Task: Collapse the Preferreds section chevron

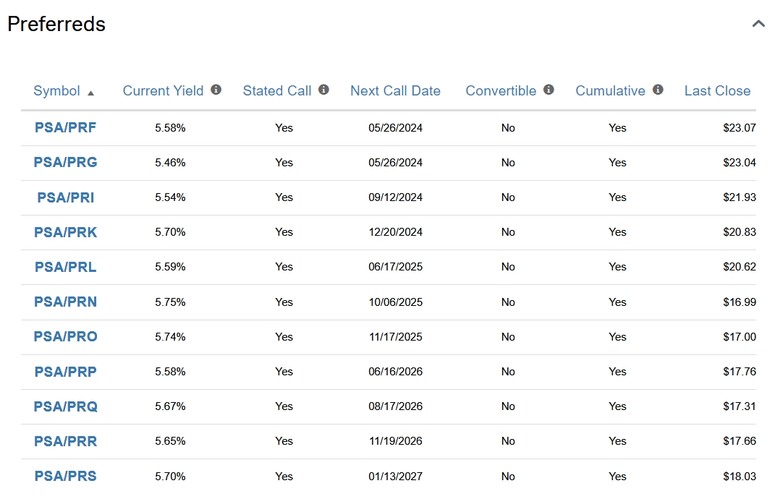Action: coord(758,24)
